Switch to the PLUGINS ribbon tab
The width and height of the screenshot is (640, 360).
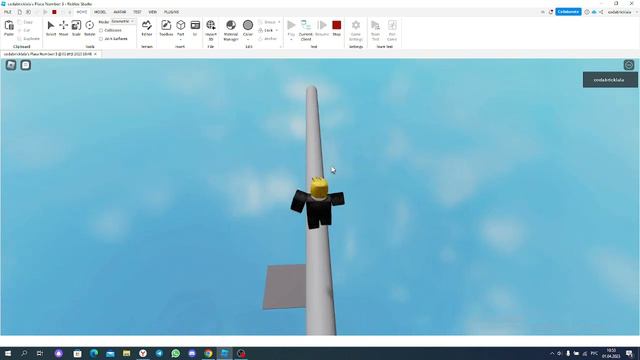171,12
